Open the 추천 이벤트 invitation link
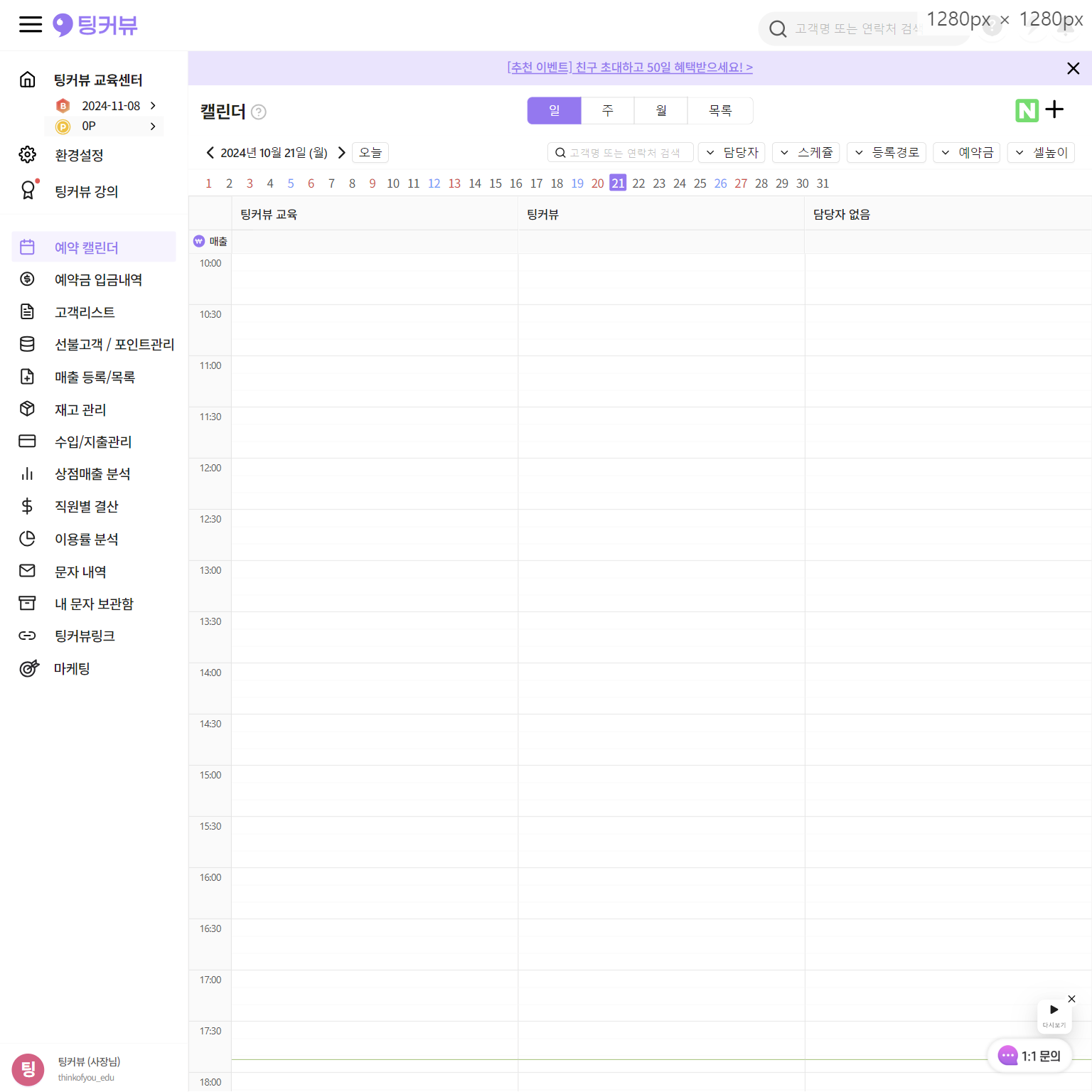1092x1092 pixels. click(x=630, y=68)
